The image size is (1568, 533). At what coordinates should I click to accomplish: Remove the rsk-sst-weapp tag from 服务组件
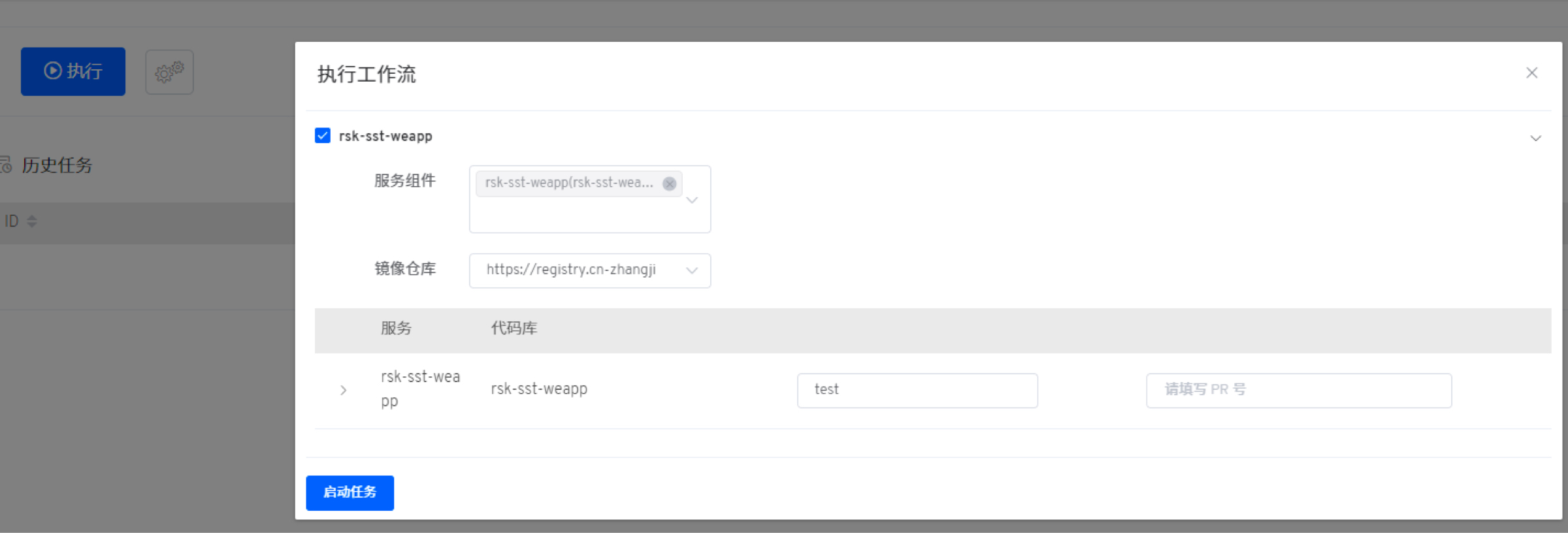point(669,184)
